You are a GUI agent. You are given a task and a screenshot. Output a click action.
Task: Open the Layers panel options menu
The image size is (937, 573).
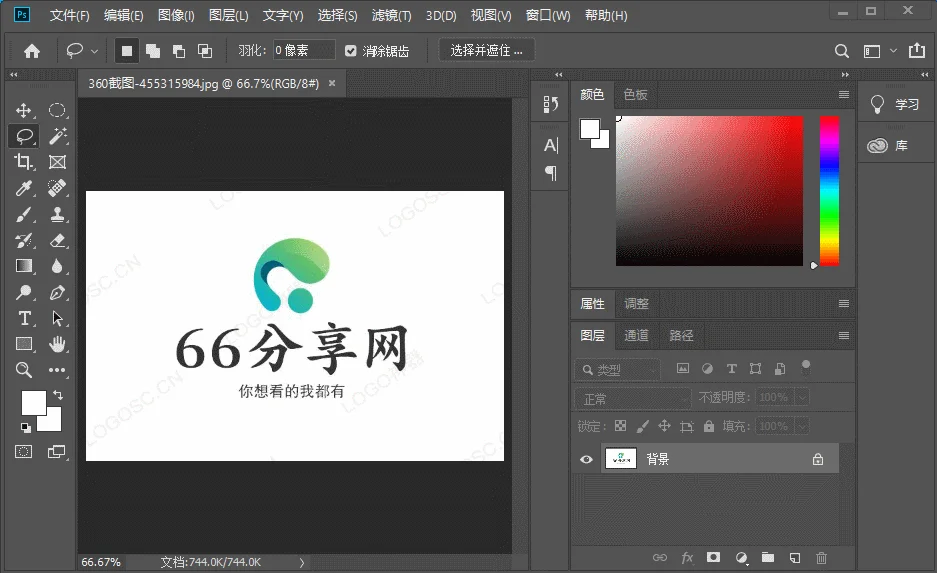tap(844, 336)
